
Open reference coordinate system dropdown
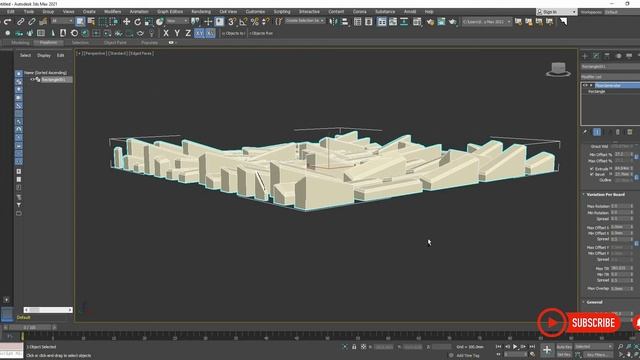click(177, 21)
